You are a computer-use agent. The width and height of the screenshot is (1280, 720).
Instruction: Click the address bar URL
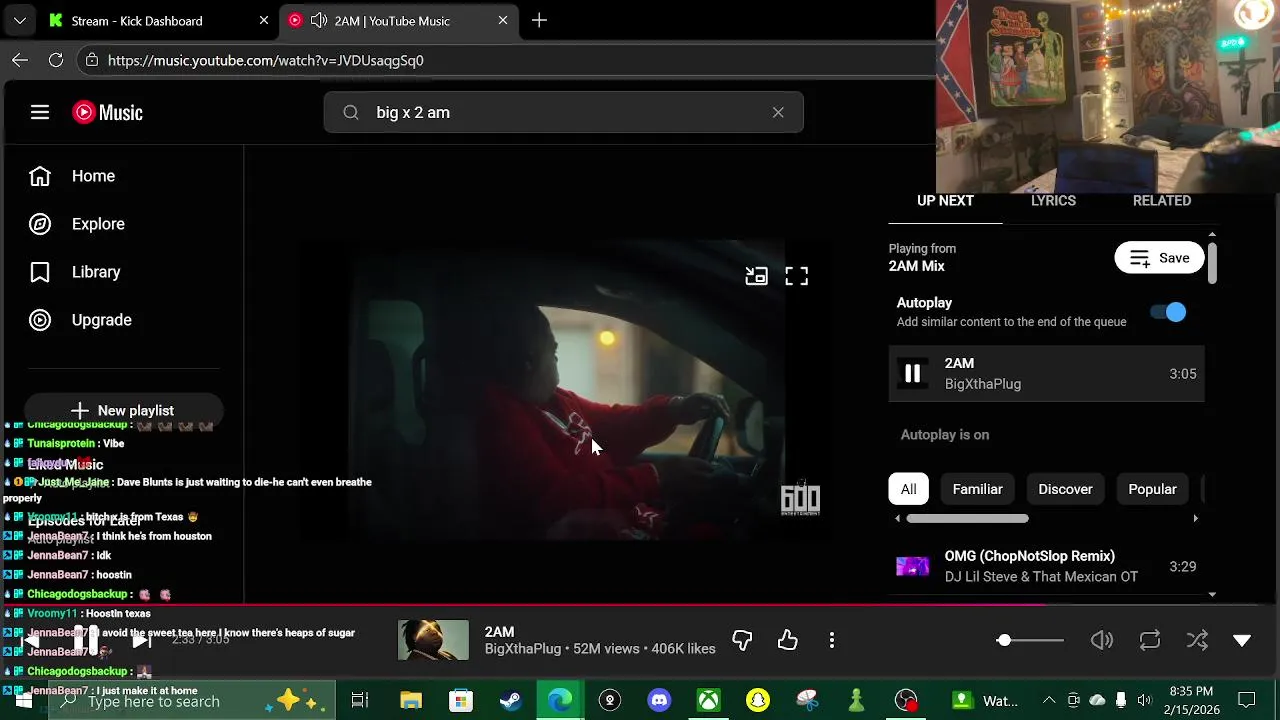(266, 60)
